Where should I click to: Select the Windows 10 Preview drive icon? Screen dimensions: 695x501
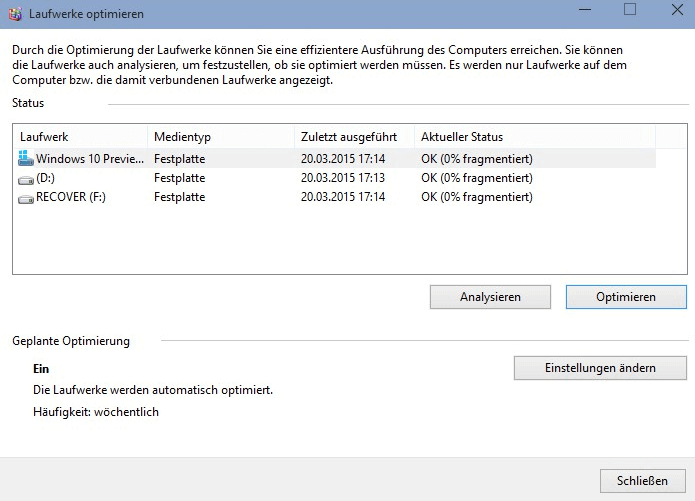tap(26, 158)
